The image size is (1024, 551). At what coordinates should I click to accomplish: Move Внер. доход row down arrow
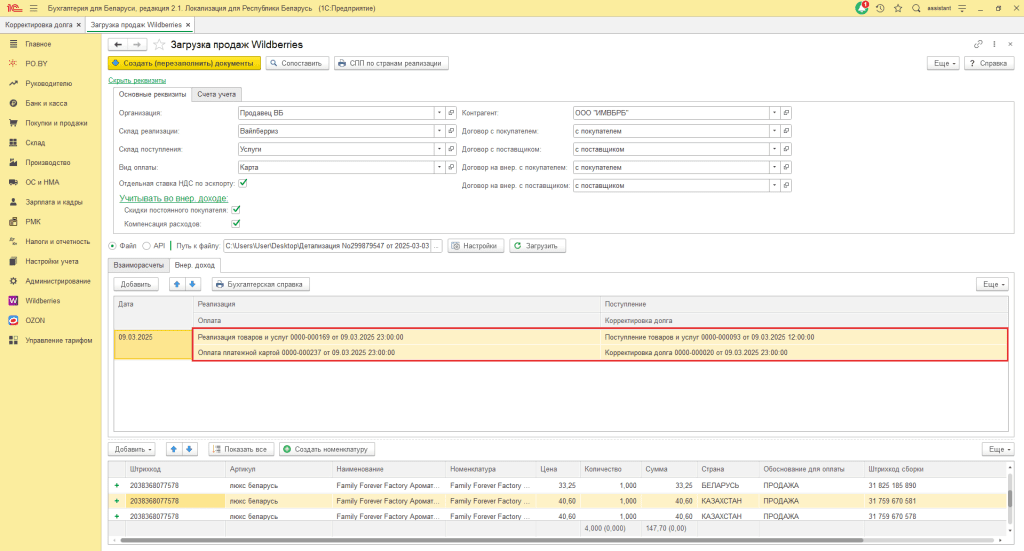192,284
